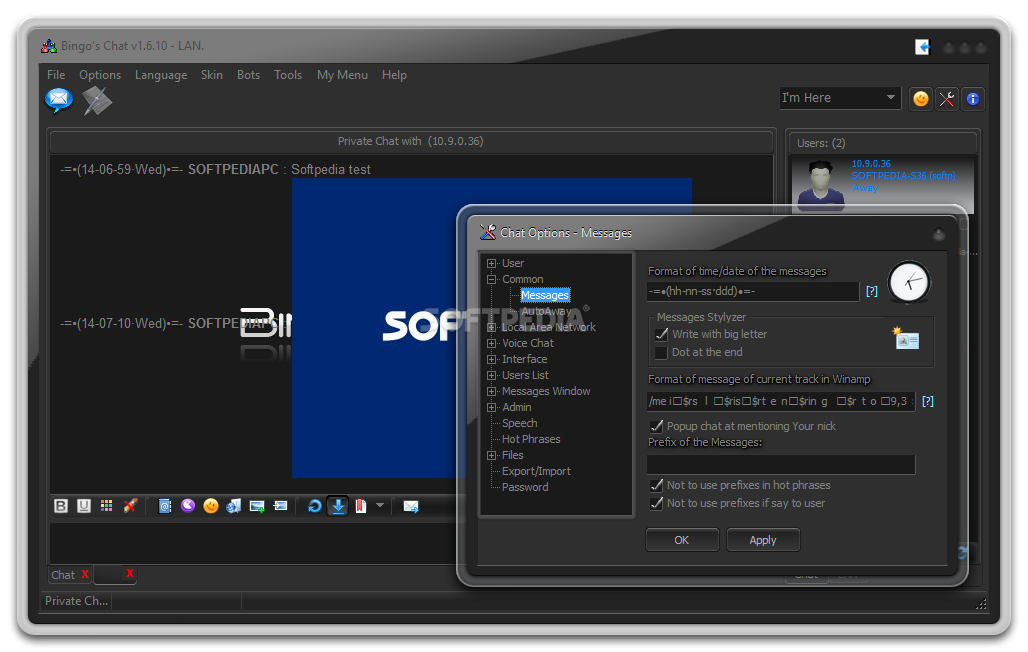
Task: Open options via the wrench and screwdriver icon
Action: (947, 99)
